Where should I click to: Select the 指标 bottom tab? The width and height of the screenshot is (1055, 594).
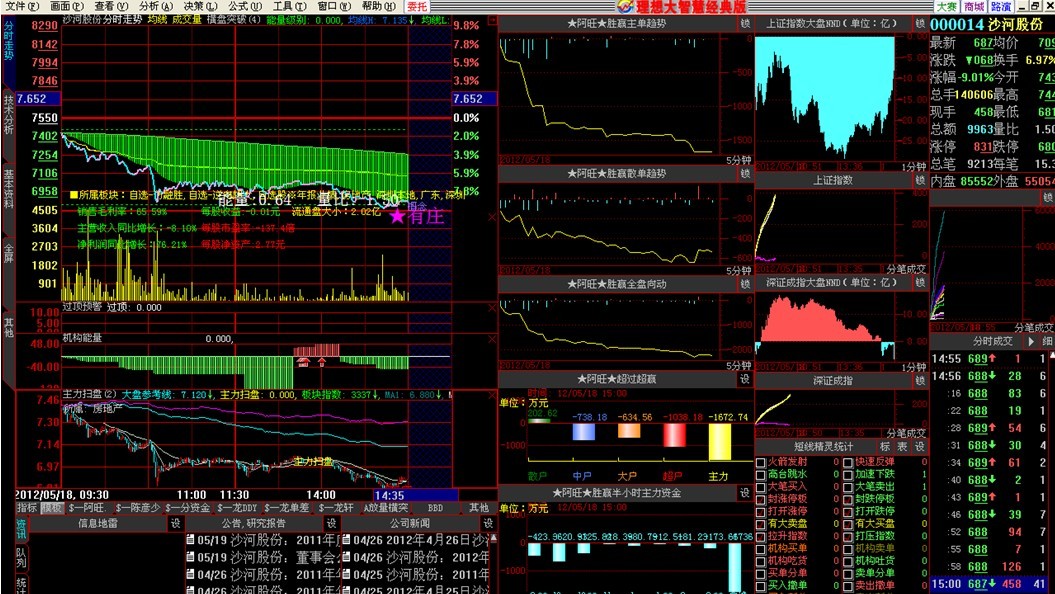click(x=27, y=508)
